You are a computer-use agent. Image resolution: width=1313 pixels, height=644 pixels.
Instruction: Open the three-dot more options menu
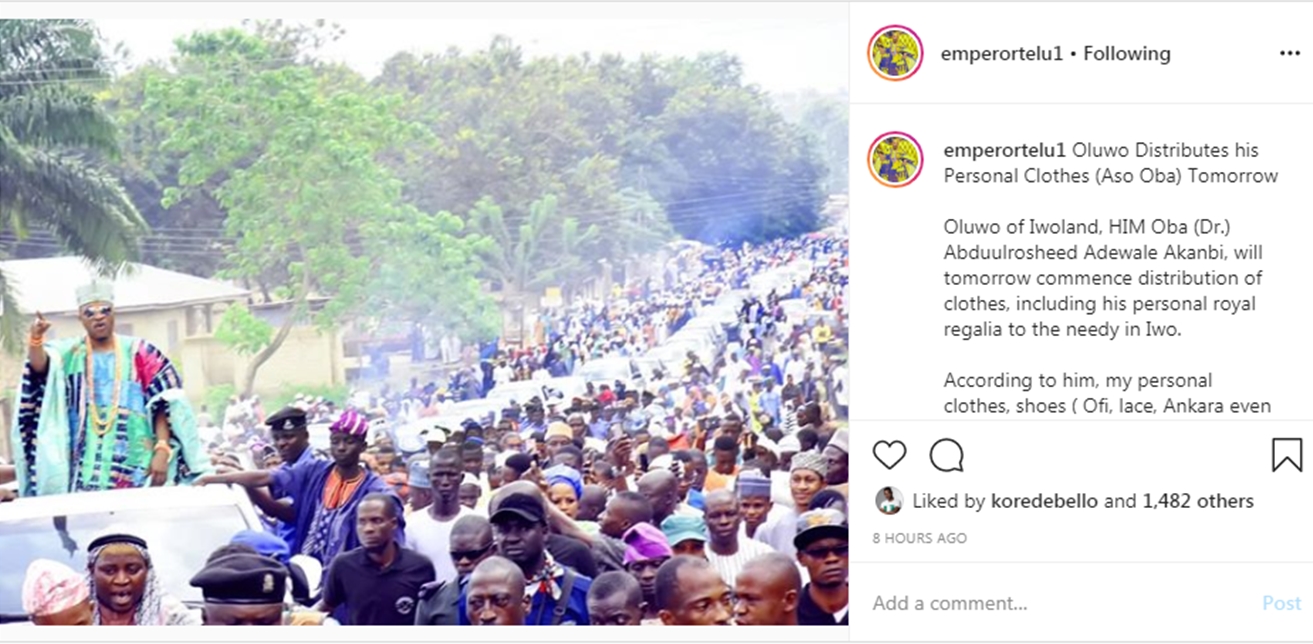[1290, 53]
